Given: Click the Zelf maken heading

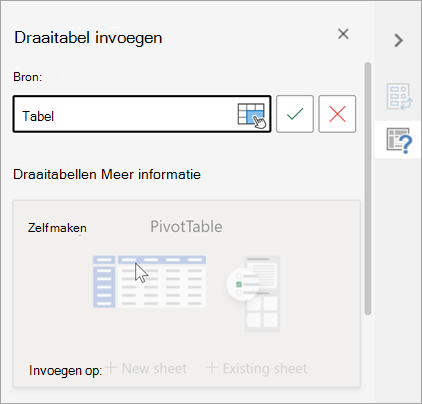Looking at the screenshot, I should coord(57,228).
